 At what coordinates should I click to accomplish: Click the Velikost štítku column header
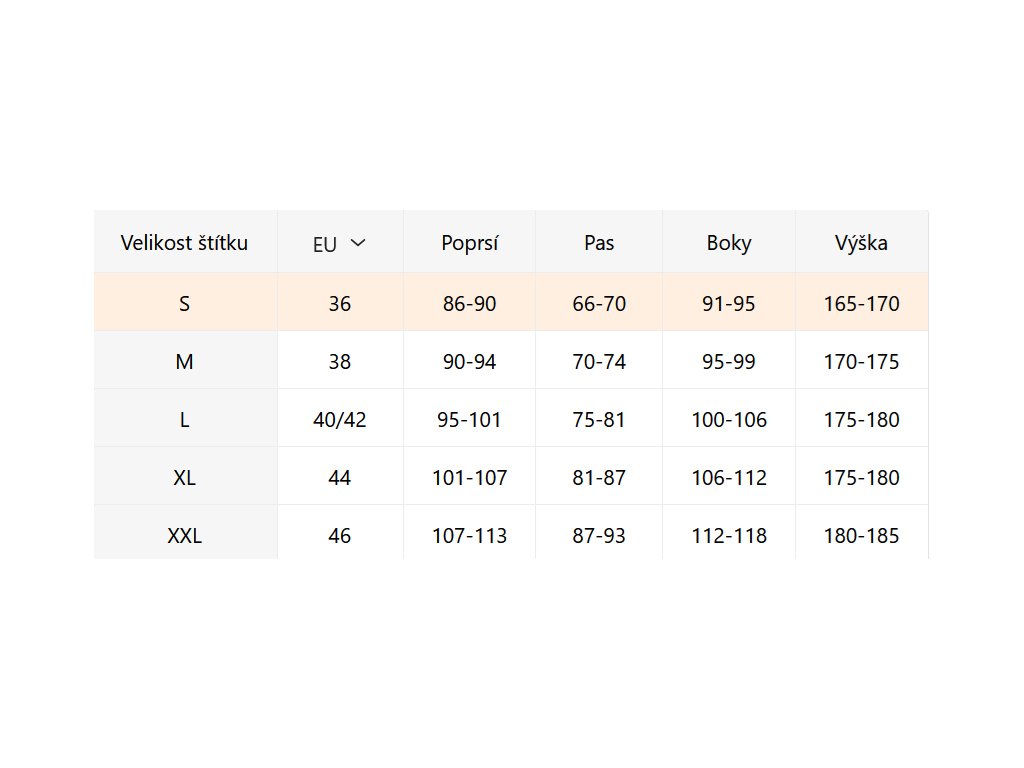[x=184, y=243]
